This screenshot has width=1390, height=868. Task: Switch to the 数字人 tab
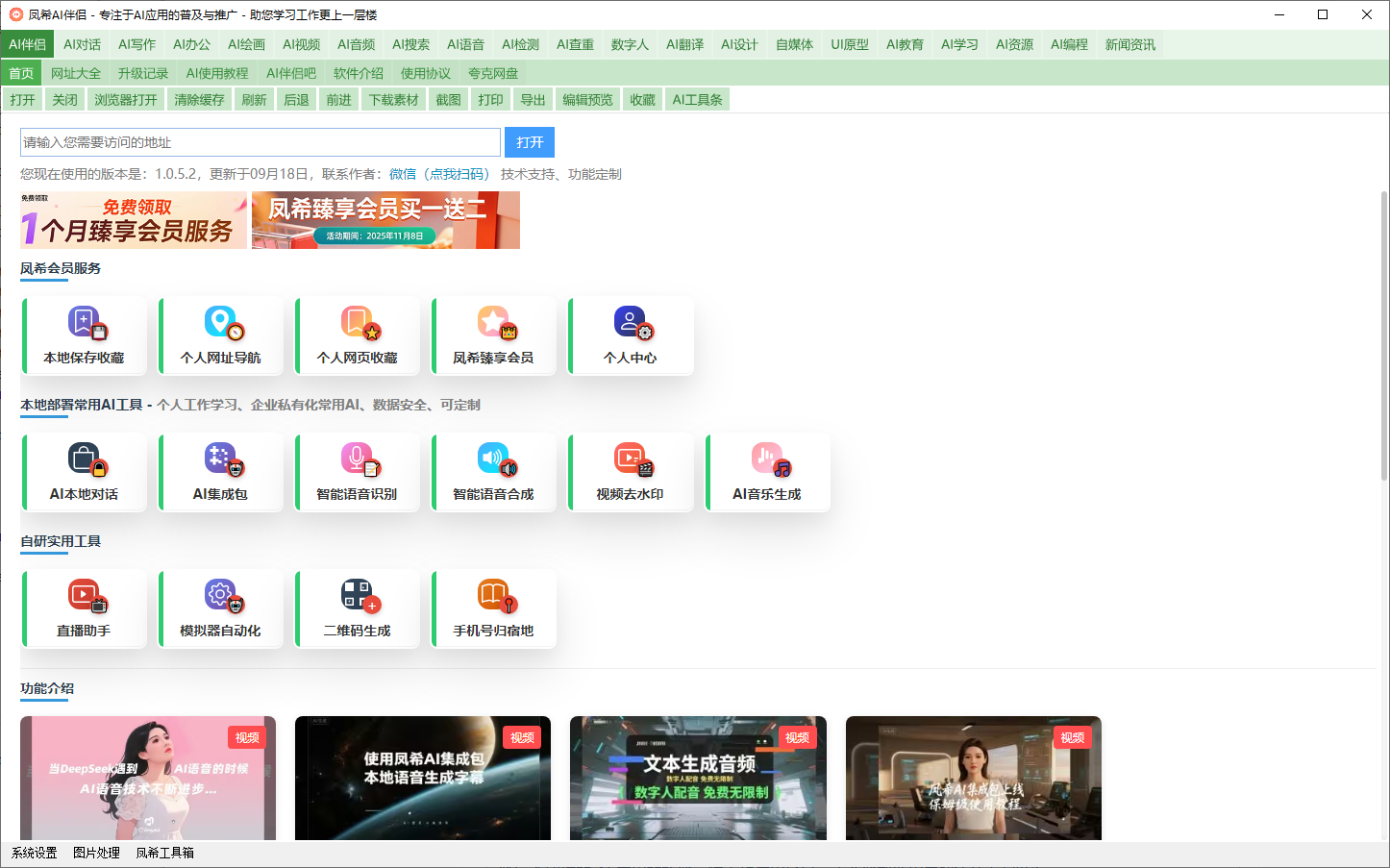click(631, 44)
